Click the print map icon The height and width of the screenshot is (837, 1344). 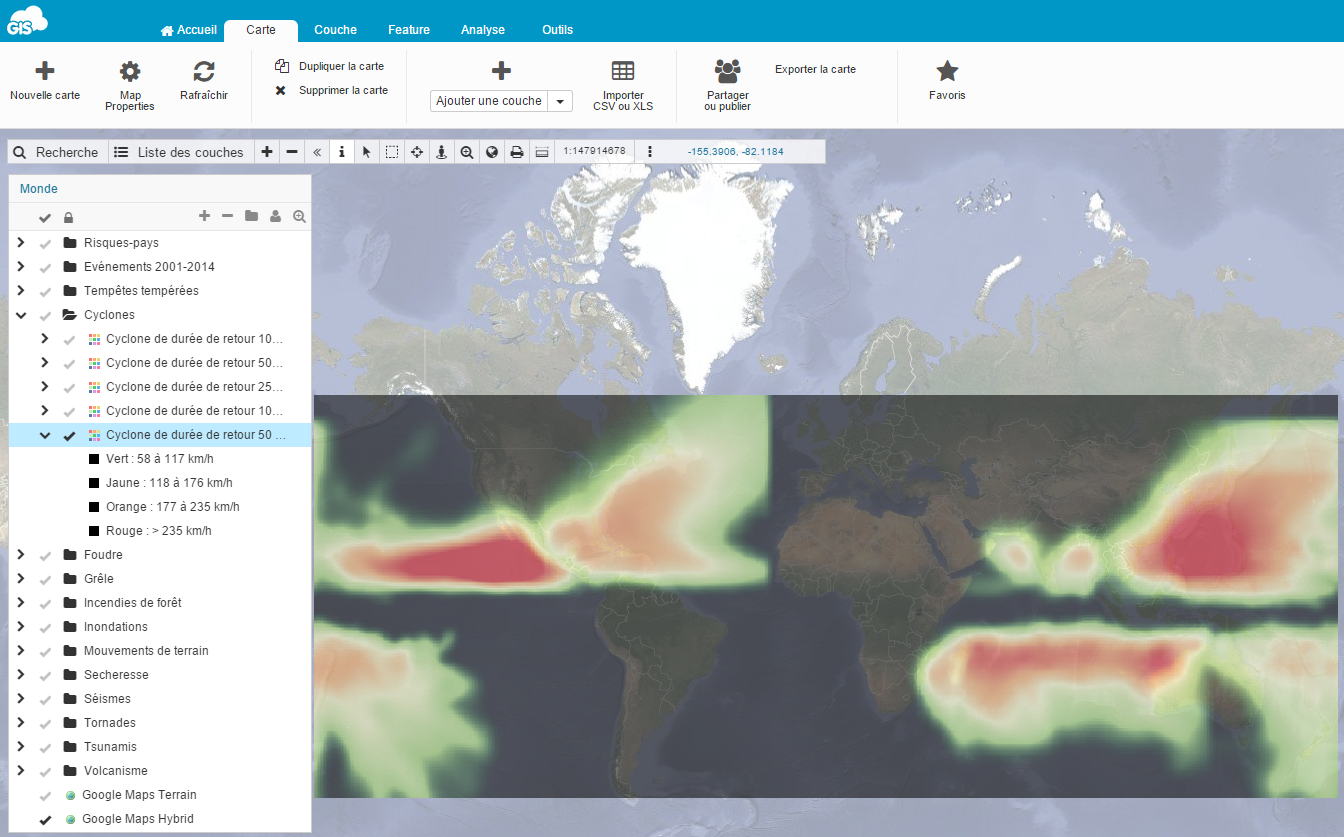[x=516, y=152]
